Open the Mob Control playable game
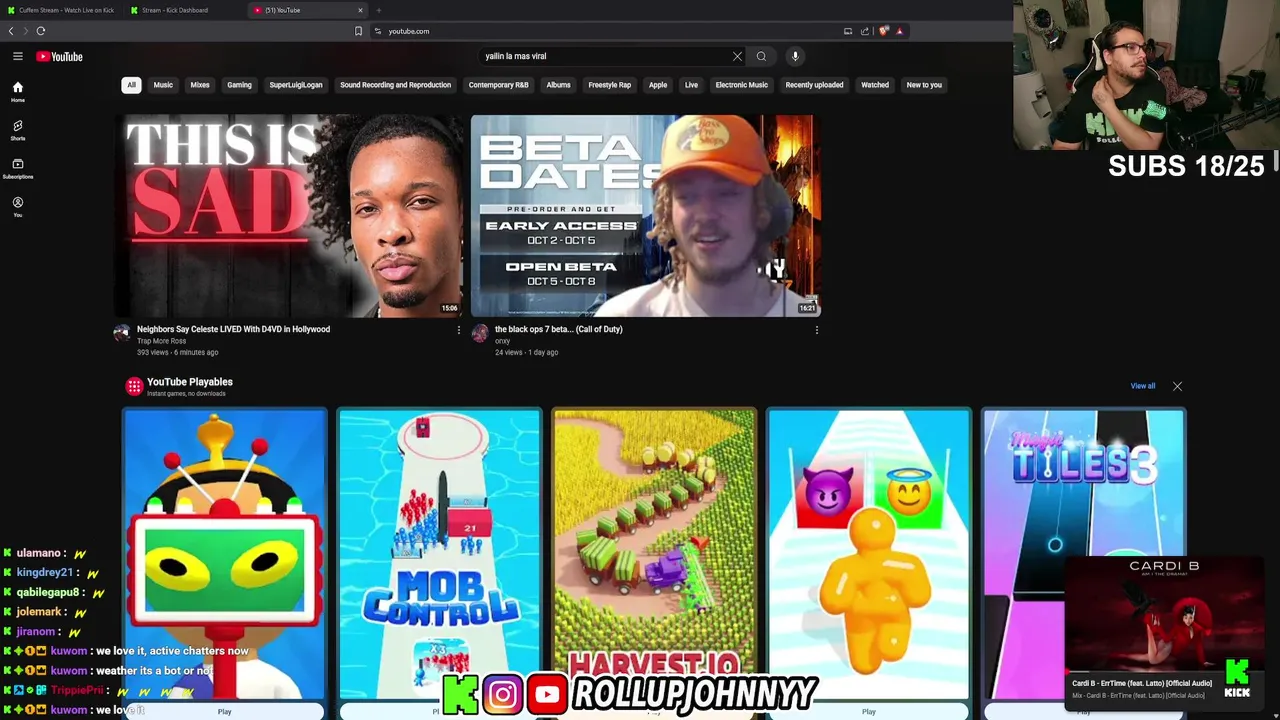Screen dimensions: 1280x720 pyautogui.click(x=439, y=554)
